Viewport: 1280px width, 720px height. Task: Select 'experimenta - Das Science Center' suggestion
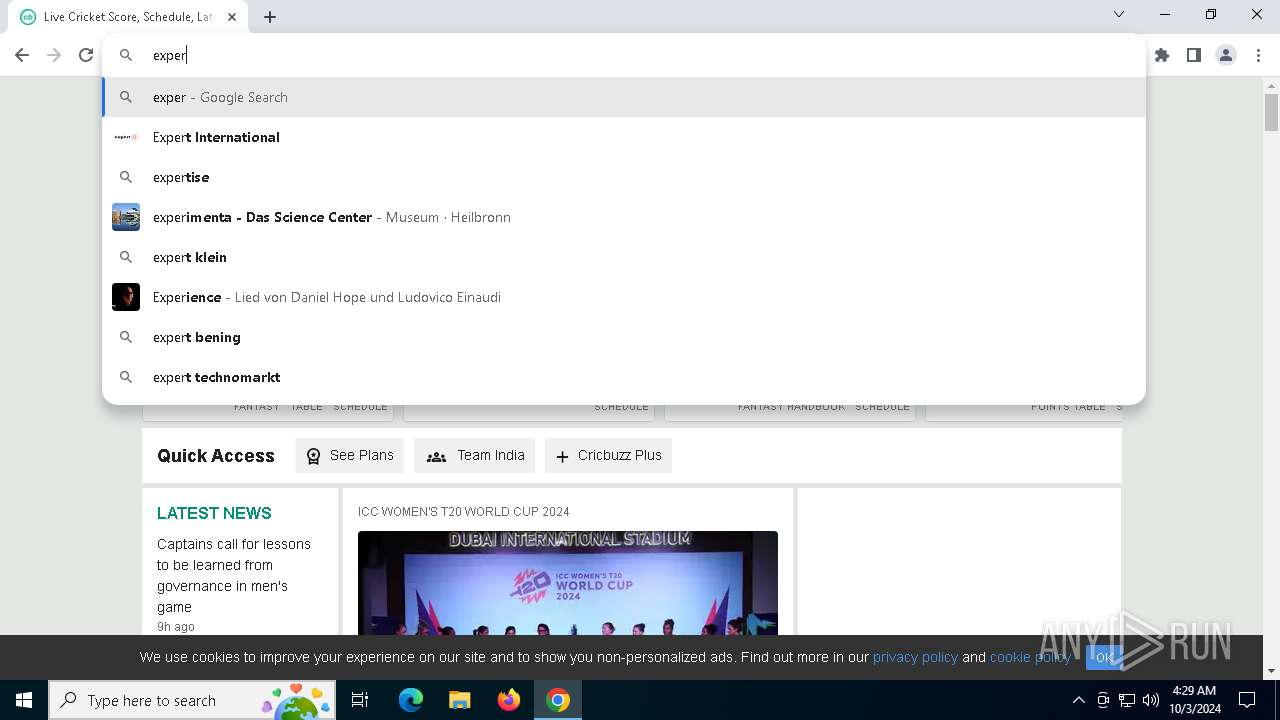(624, 217)
